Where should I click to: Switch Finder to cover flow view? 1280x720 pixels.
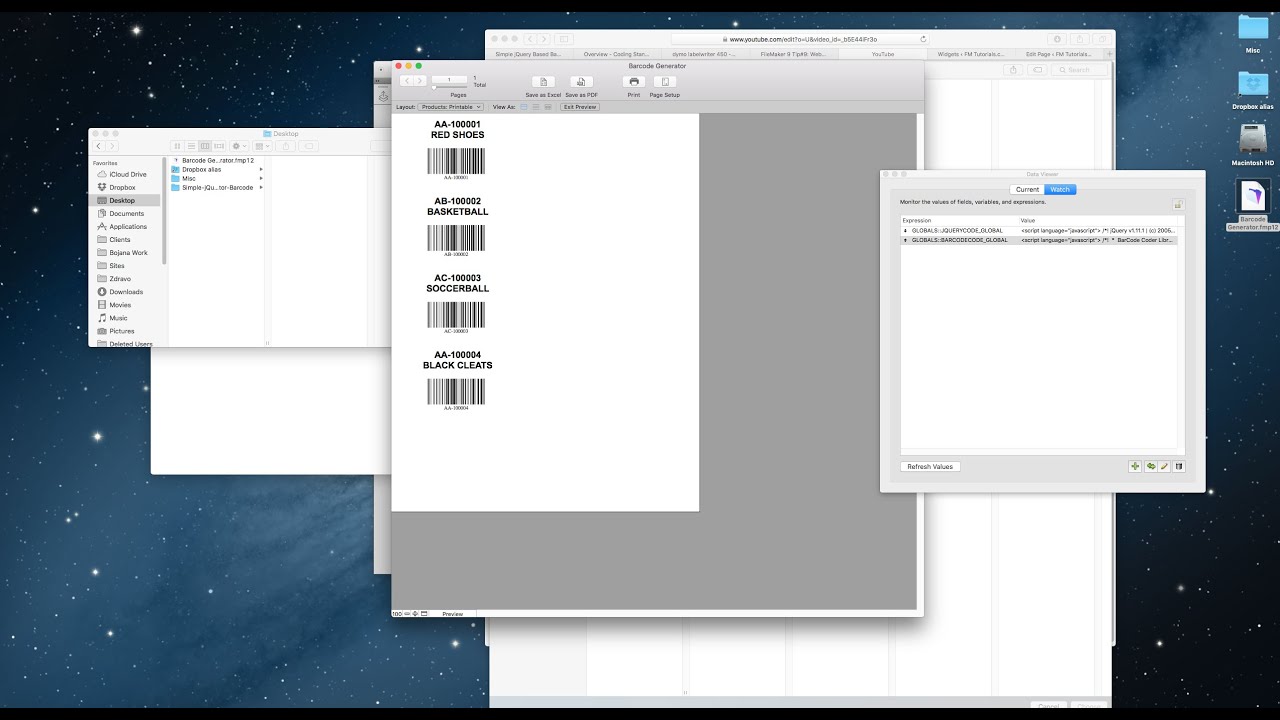tap(218, 146)
